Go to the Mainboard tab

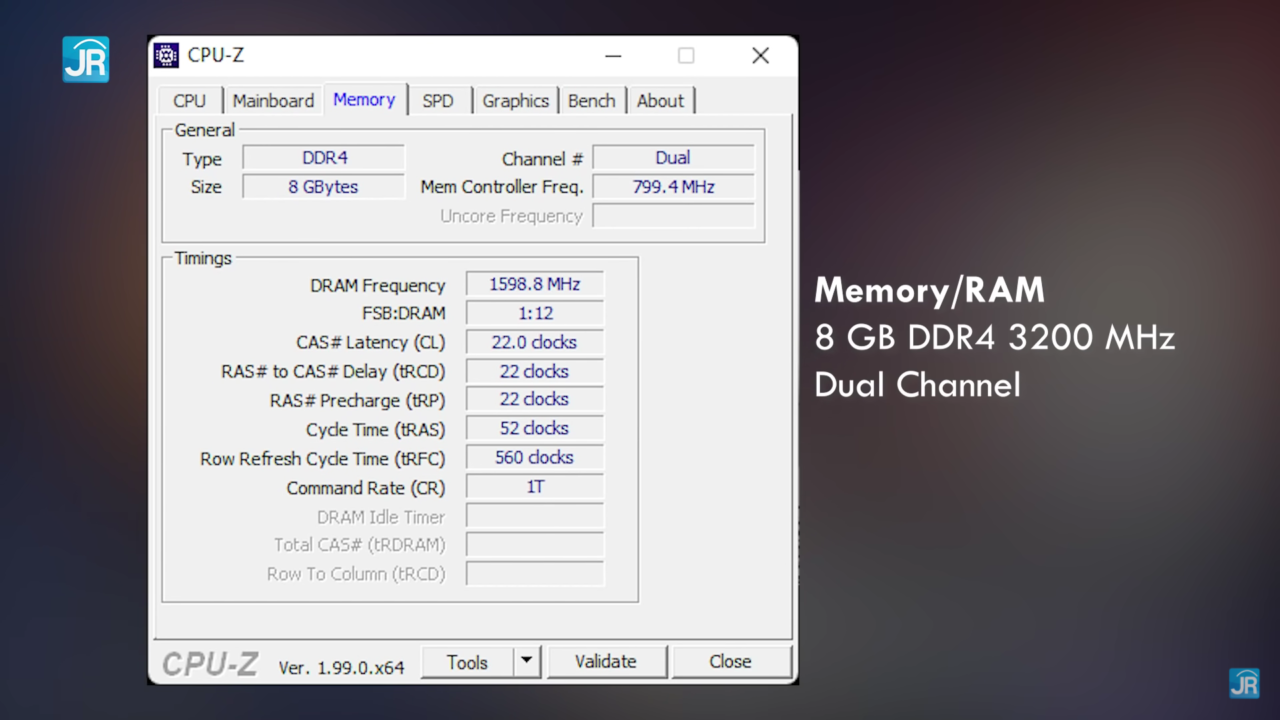pos(273,100)
